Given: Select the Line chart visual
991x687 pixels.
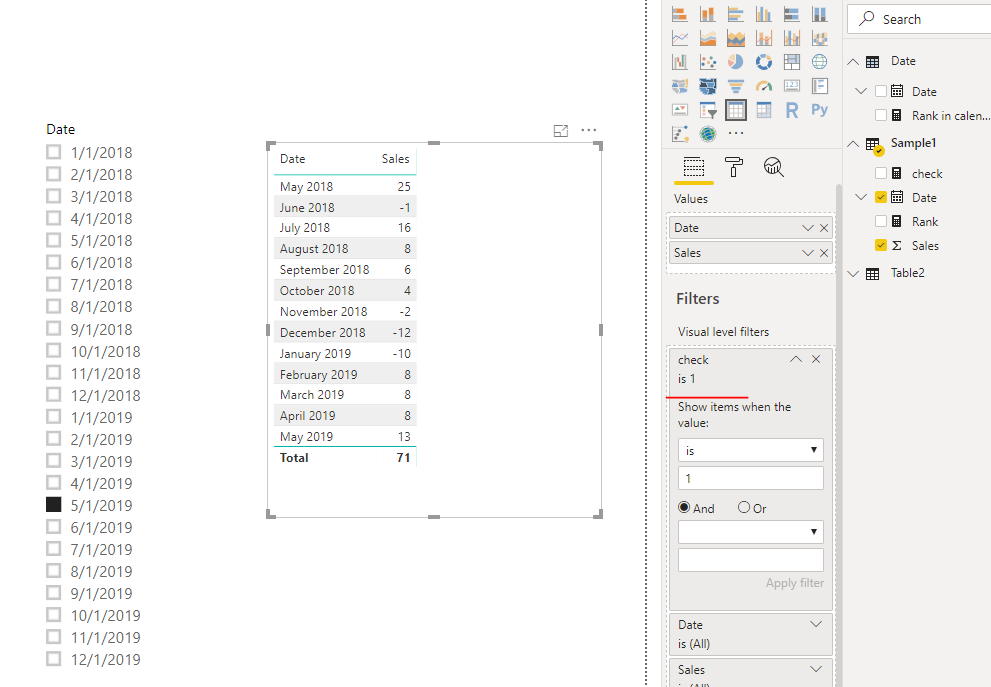Looking at the screenshot, I should coord(680,39).
